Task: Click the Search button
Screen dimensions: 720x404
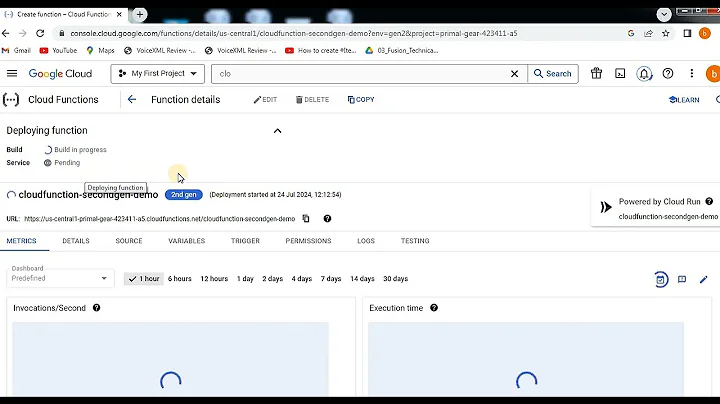Action: [553, 73]
